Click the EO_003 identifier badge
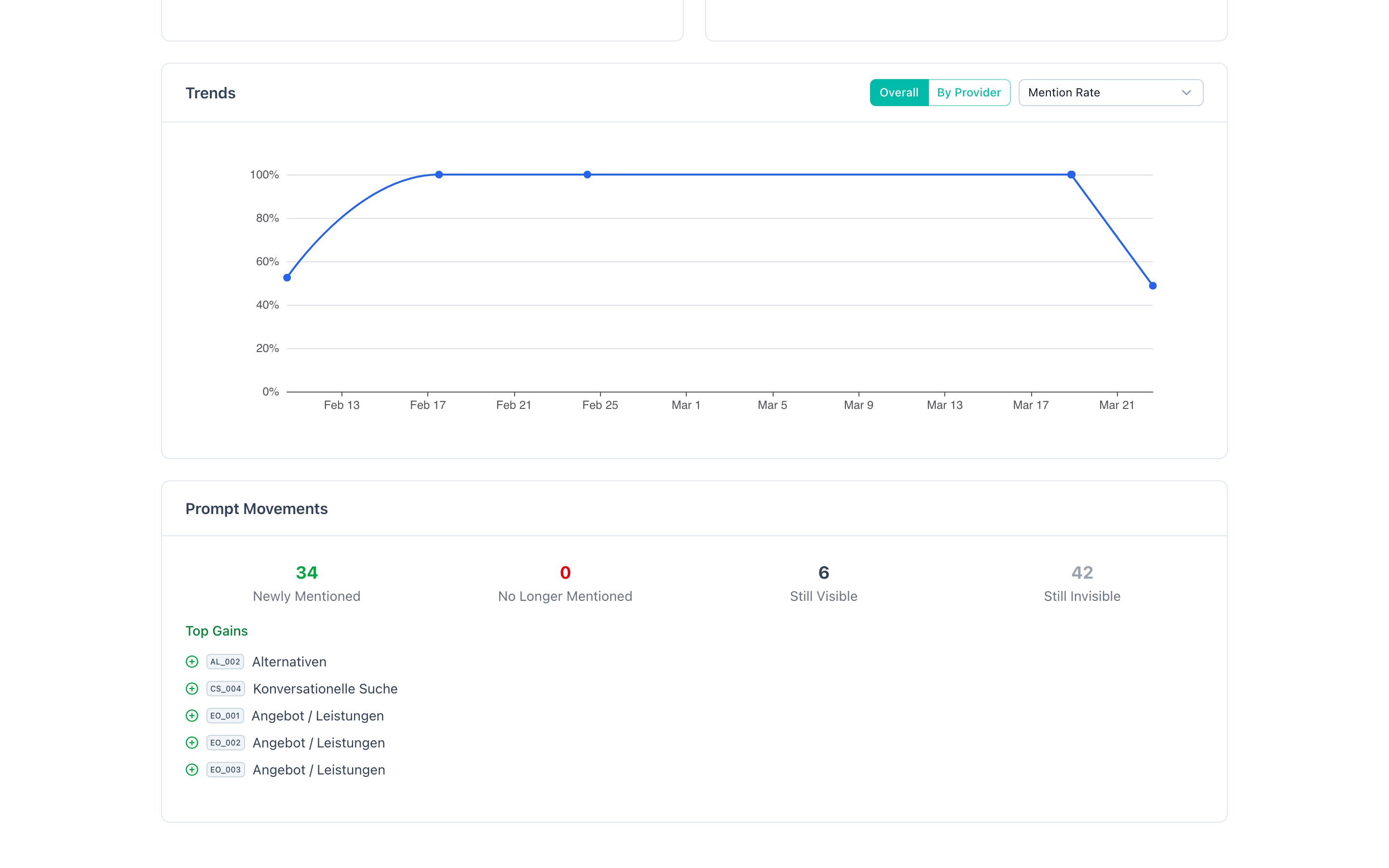The image size is (1389, 868). click(x=225, y=770)
